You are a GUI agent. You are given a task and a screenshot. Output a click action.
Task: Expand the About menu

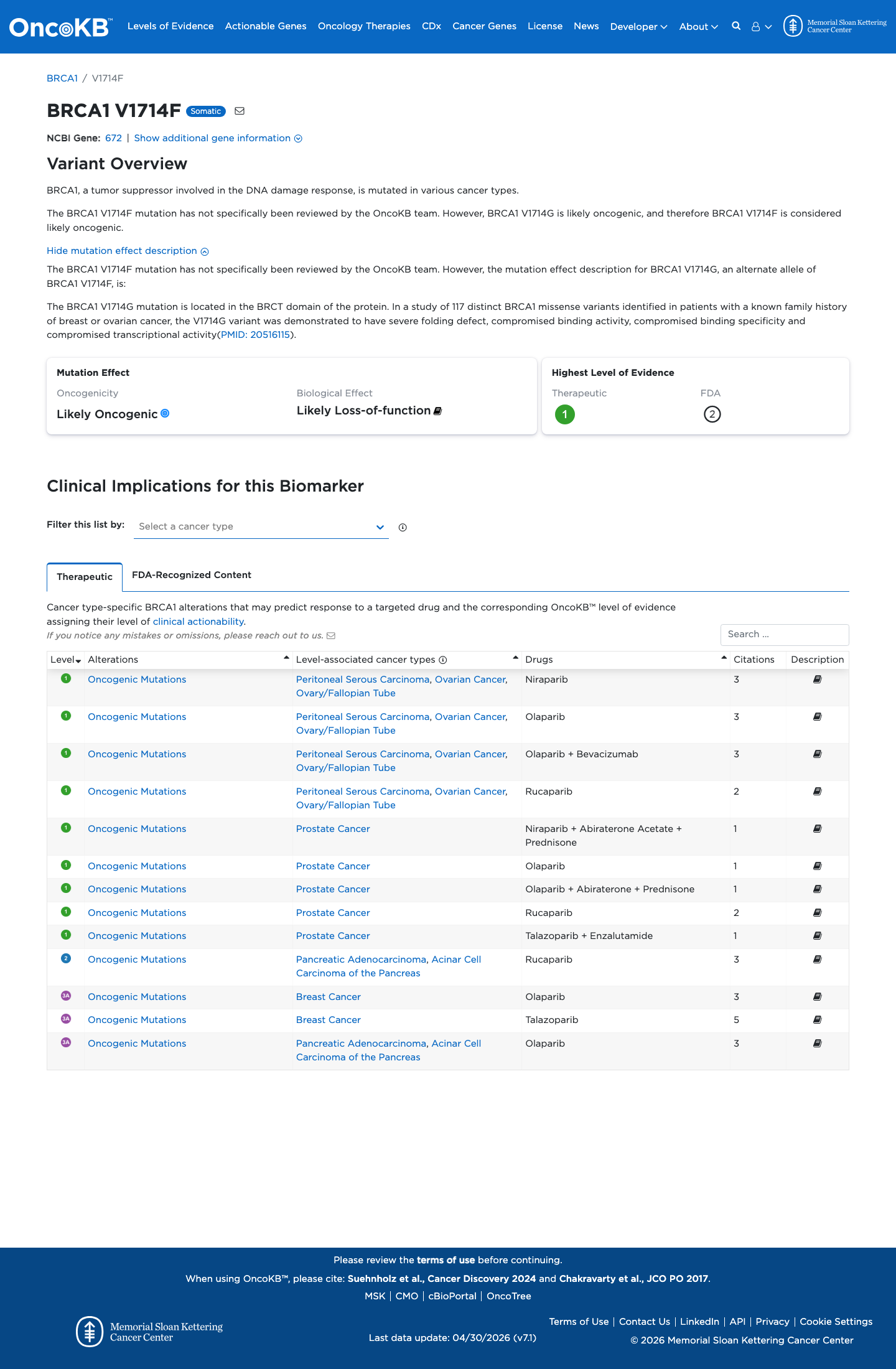[x=698, y=27]
